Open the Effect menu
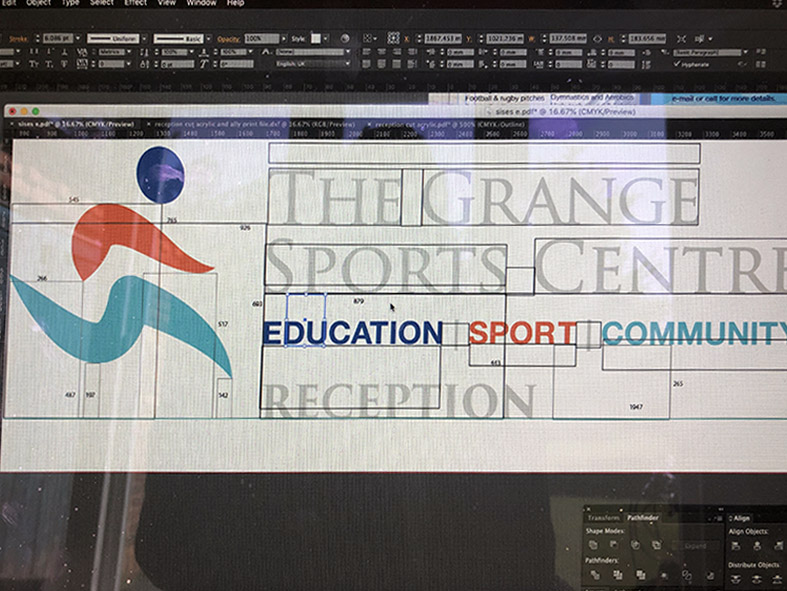 [136, 3]
